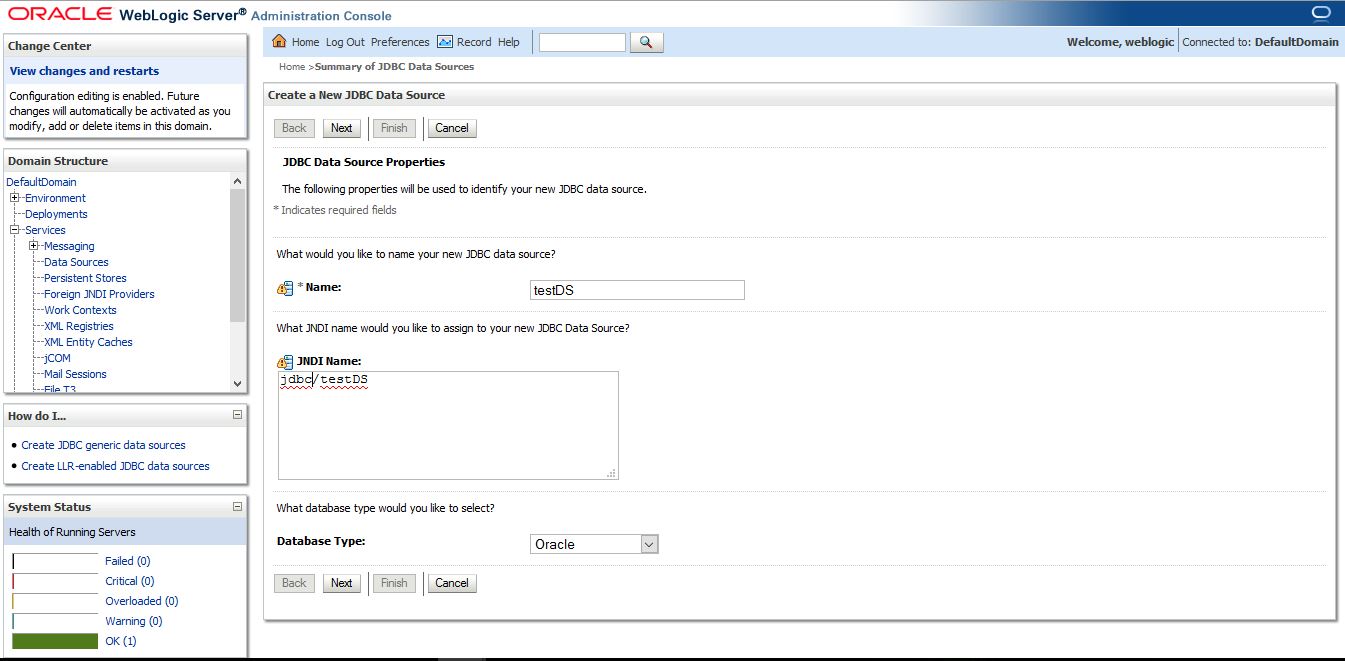The image size is (1345, 661).
Task: Click the Oracle logo icon at top right
Action: pos(1322,13)
